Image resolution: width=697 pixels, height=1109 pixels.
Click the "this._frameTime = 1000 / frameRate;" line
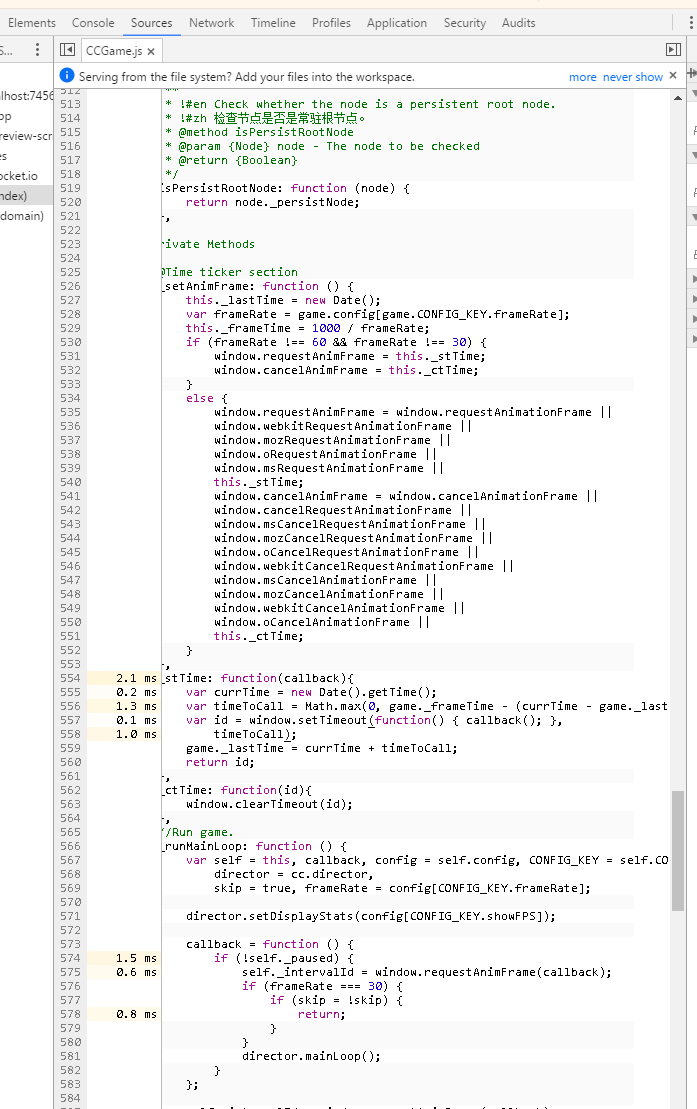[x=308, y=328]
